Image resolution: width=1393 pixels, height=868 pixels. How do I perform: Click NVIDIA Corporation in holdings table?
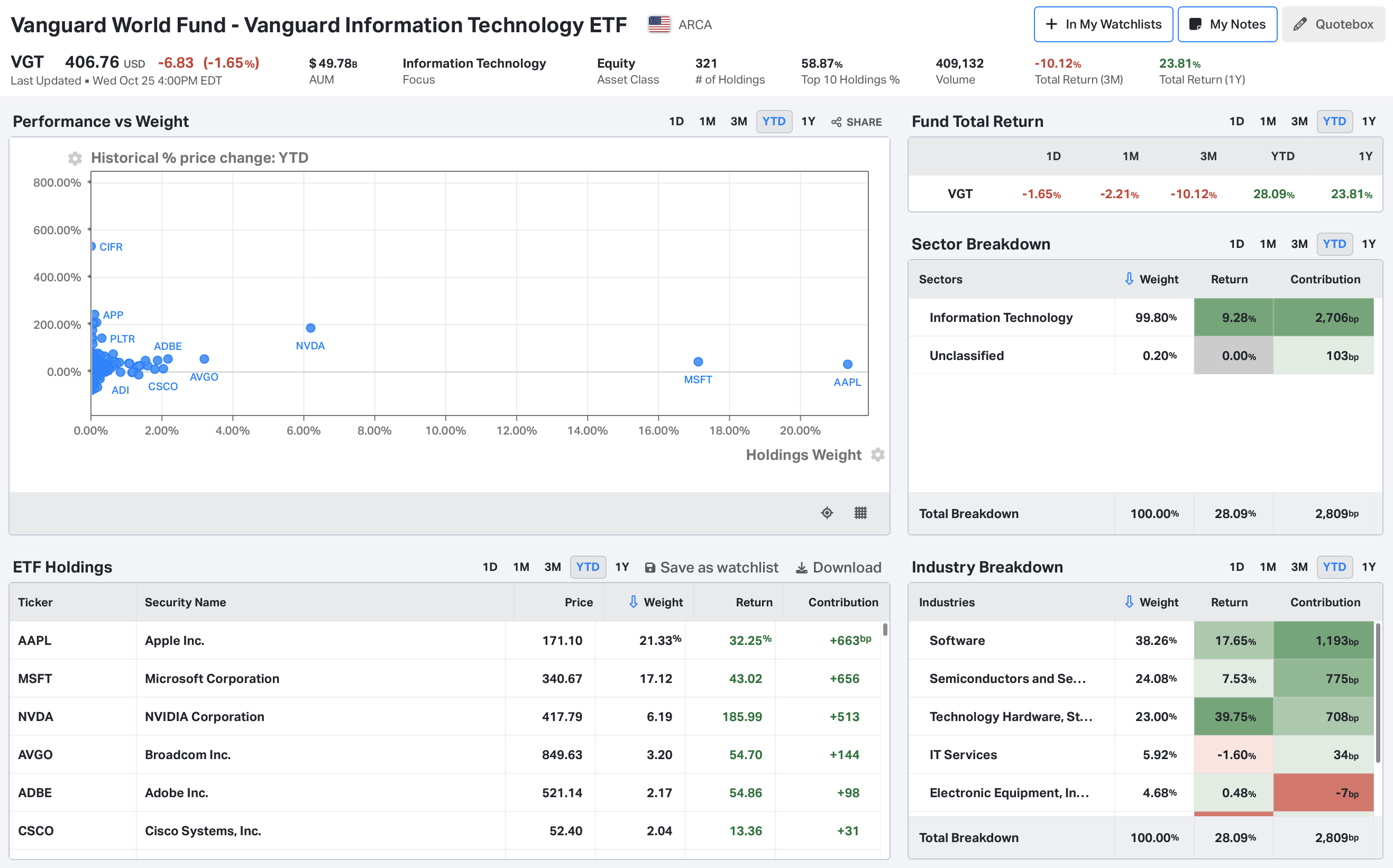click(205, 716)
